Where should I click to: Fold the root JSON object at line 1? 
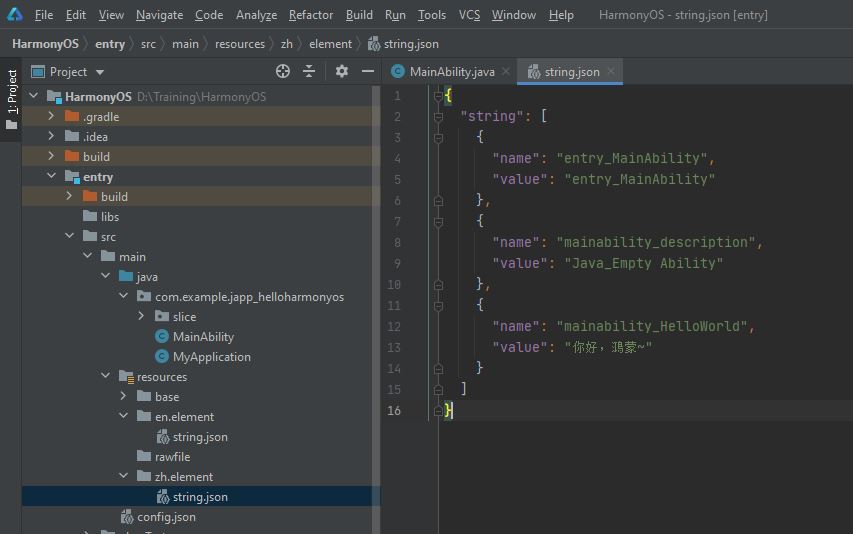[438, 97]
